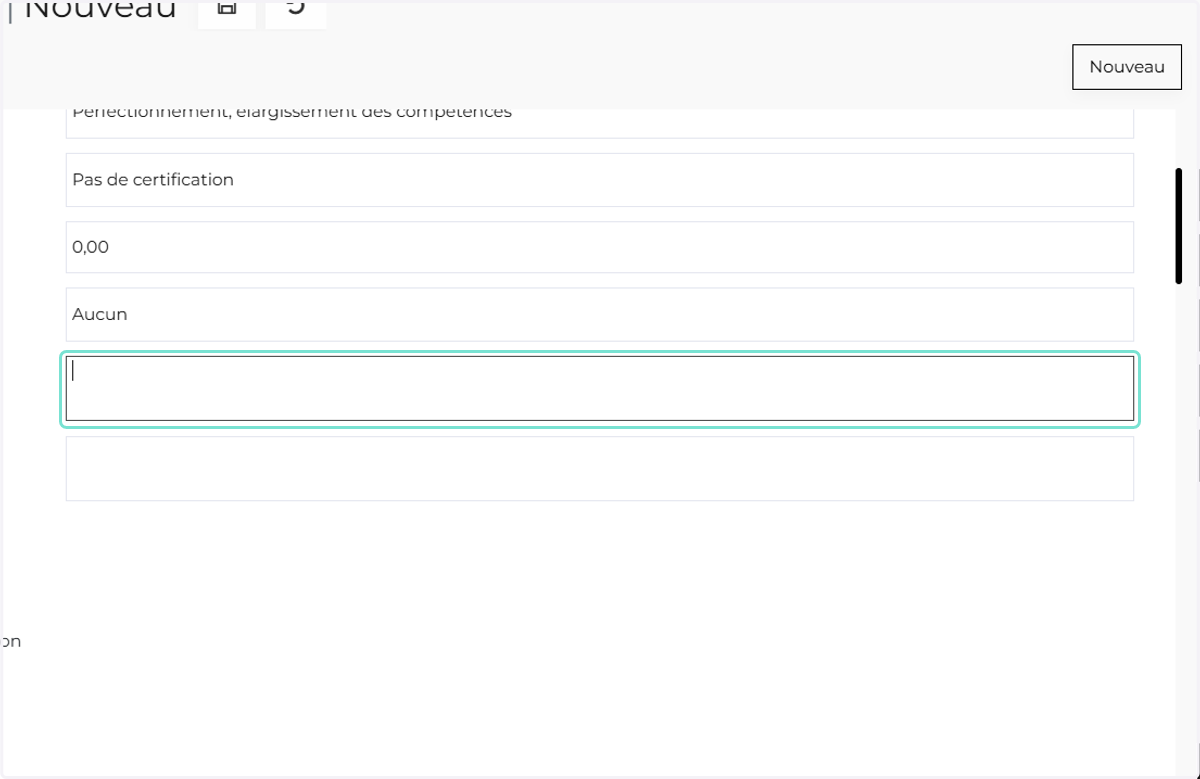Image resolution: width=1200 pixels, height=779 pixels.
Task: Open the field showing 'Aucun'
Action: (x=600, y=314)
